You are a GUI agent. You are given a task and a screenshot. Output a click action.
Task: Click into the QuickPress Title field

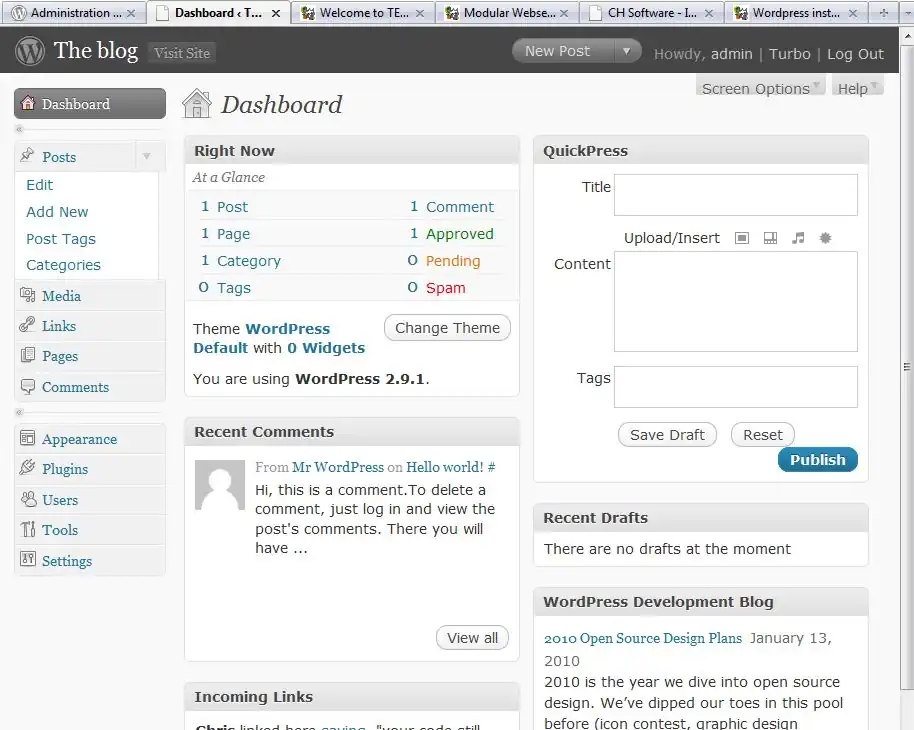(x=735, y=195)
